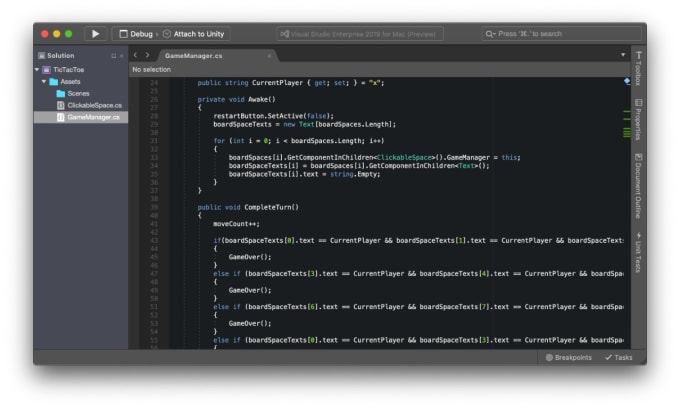Navigate back with the left arrow

pyautogui.click(x=135, y=55)
